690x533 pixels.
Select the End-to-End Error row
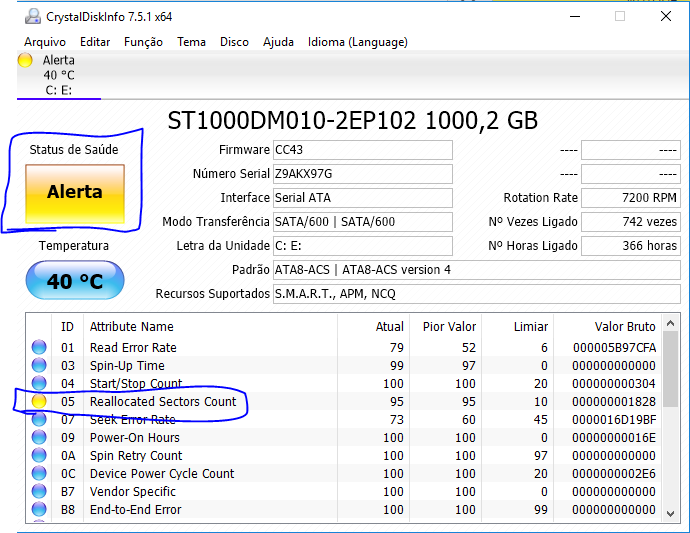(344, 510)
